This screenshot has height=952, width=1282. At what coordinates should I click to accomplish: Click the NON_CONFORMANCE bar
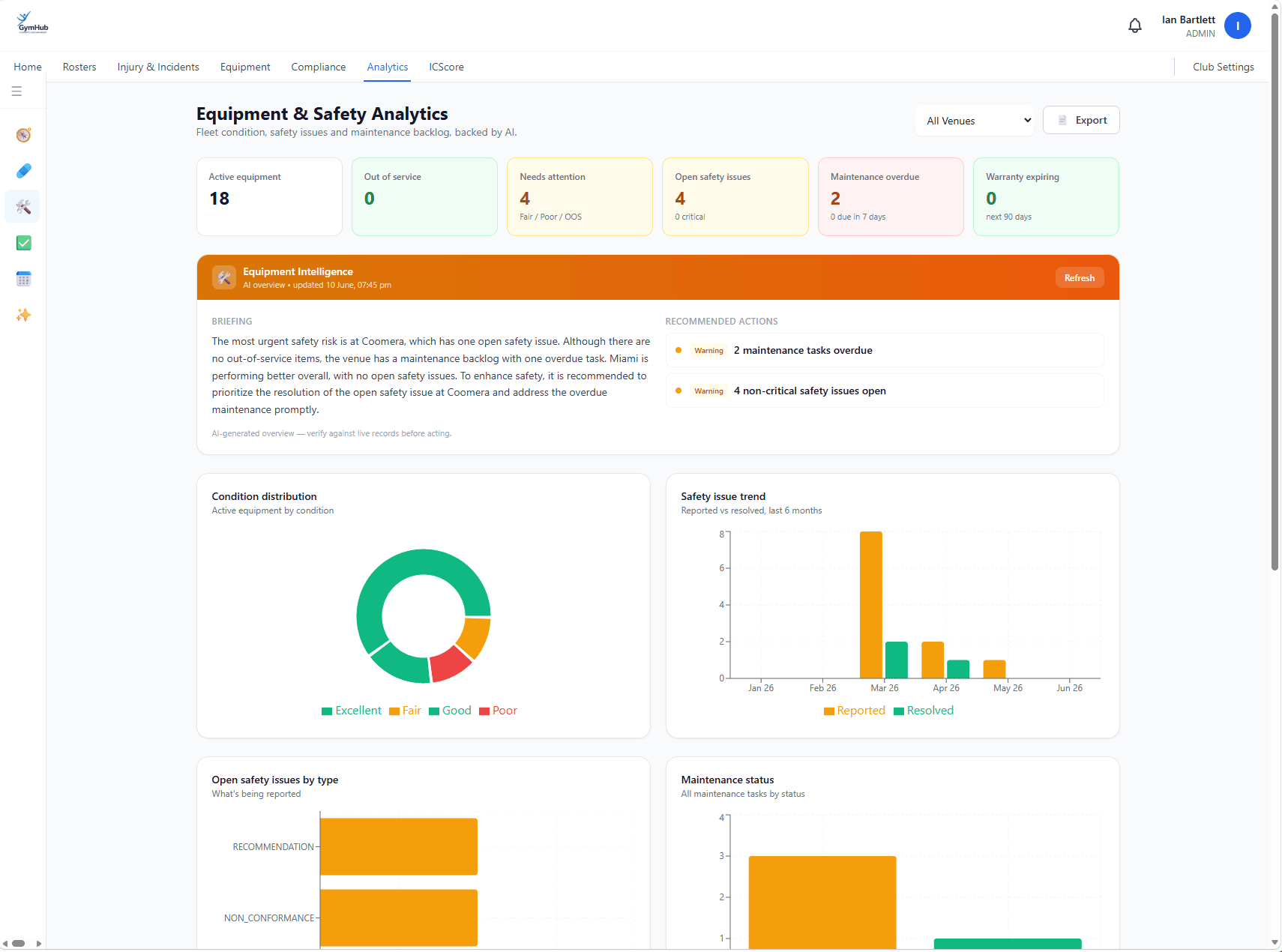click(399, 918)
